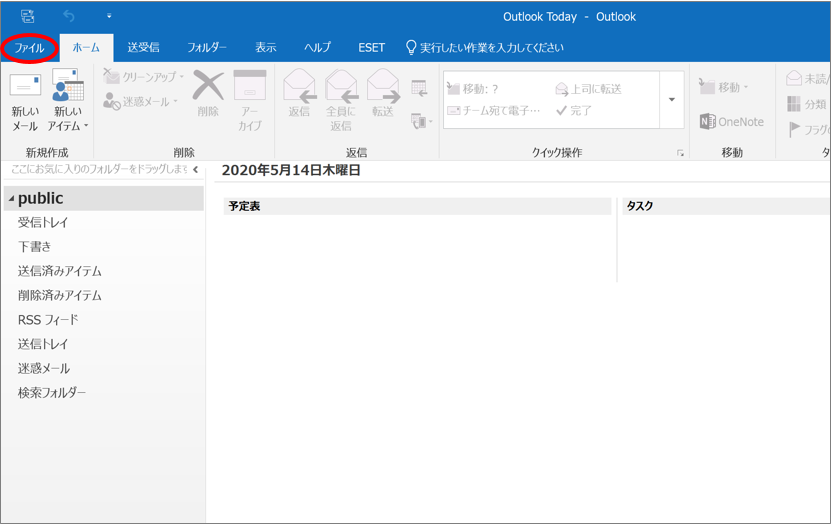The width and height of the screenshot is (832, 525).
Task: Open the more reply actions dropdown icon
Action: pos(421,122)
